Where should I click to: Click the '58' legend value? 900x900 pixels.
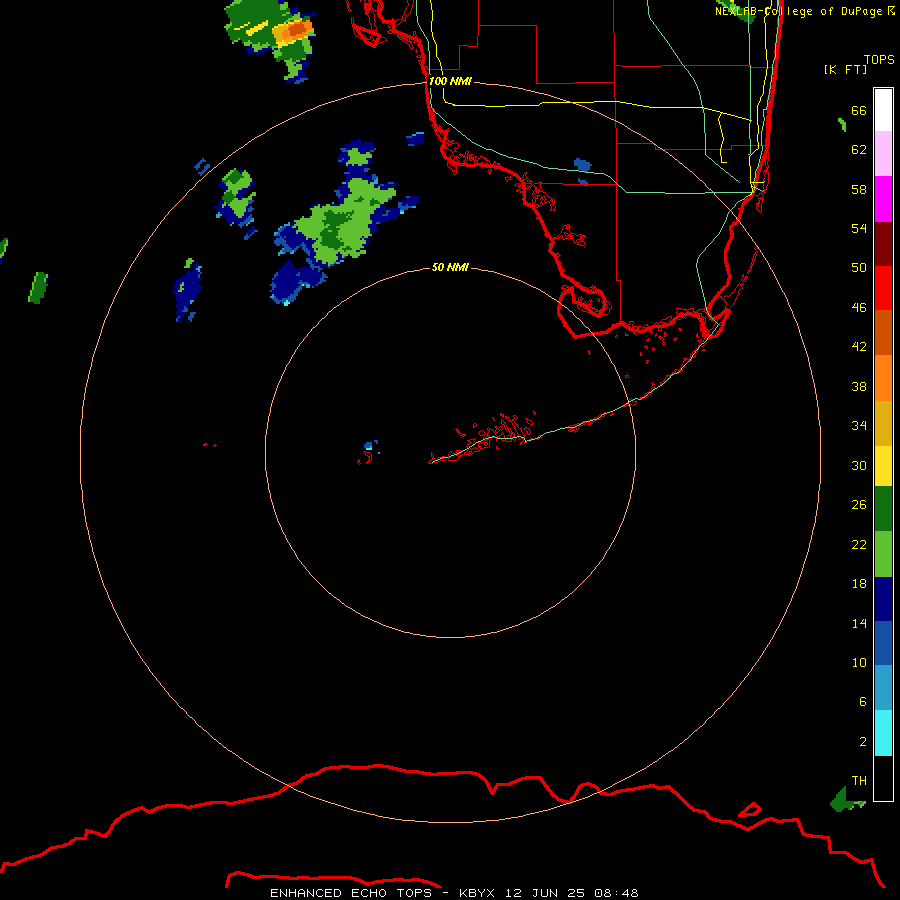(x=859, y=189)
